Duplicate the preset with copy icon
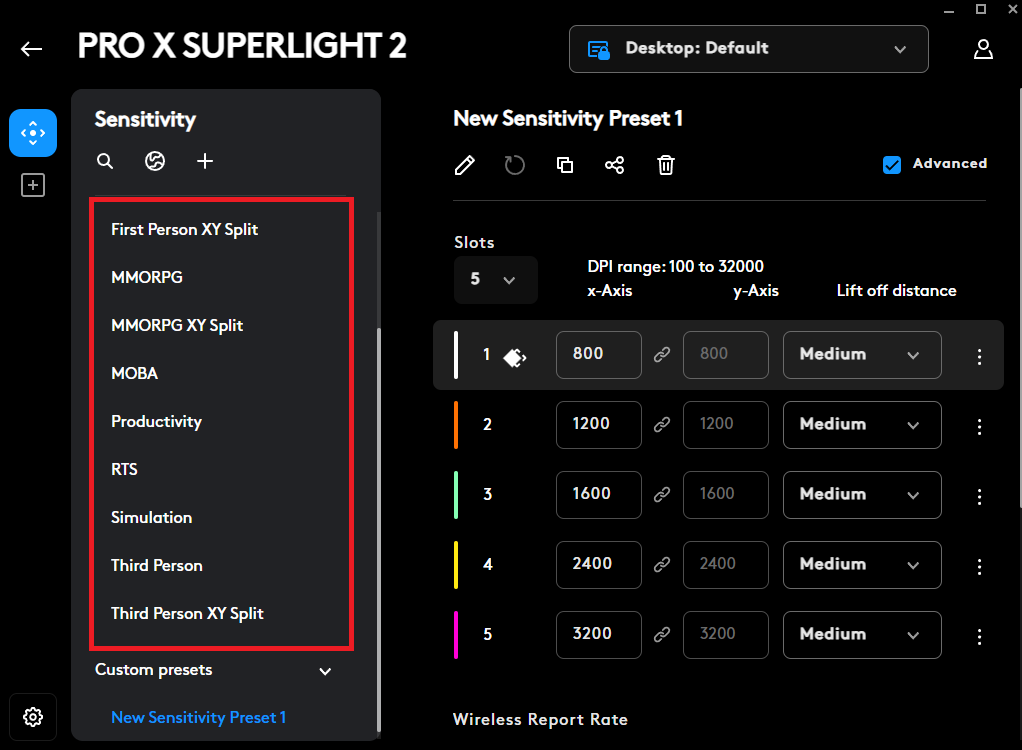This screenshot has width=1022, height=750. tap(564, 165)
